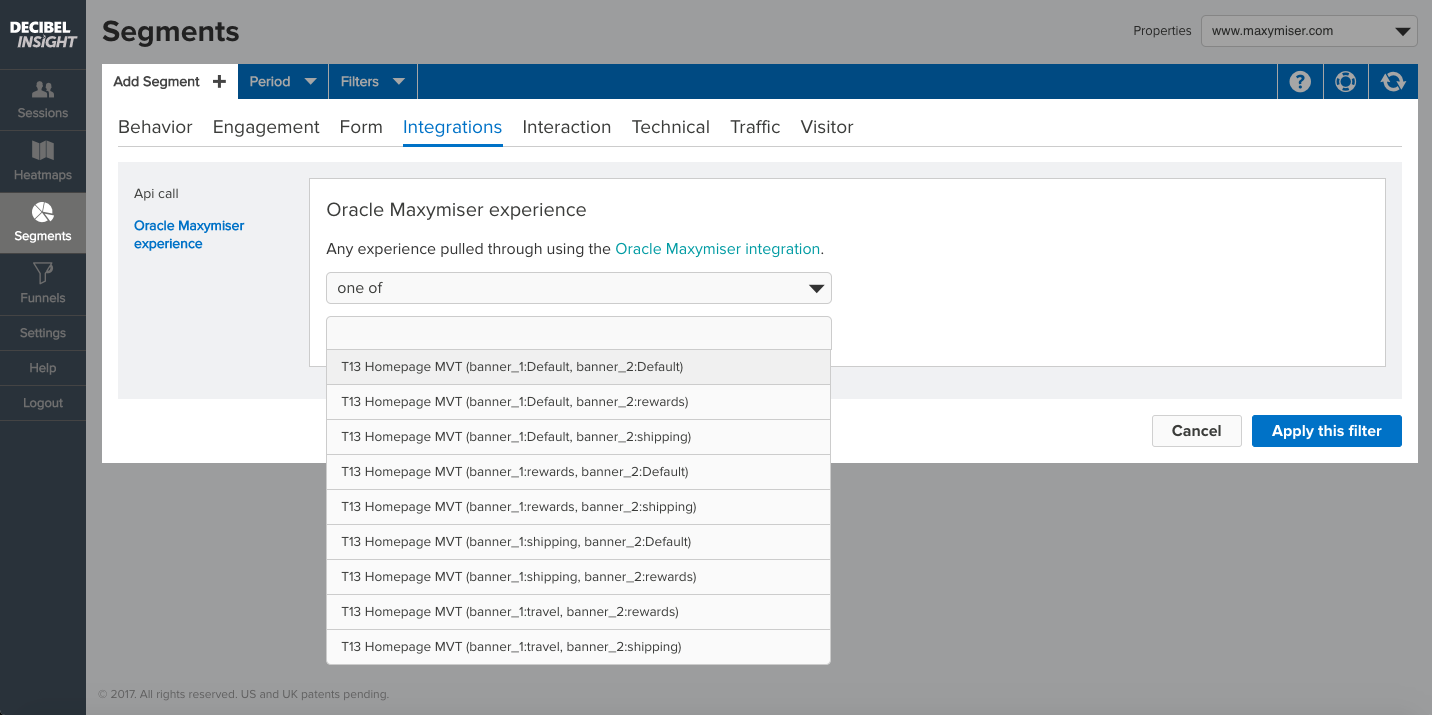Select the Api call filter option
Screen dimensions: 1432x715
click(x=156, y=194)
